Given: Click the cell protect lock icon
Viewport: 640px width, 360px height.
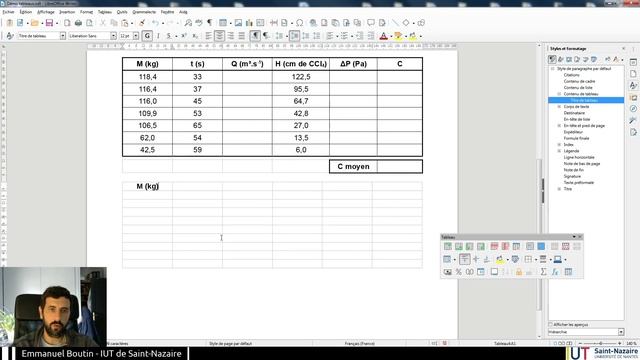Looking at the screenshot, I should coord(519,272).
